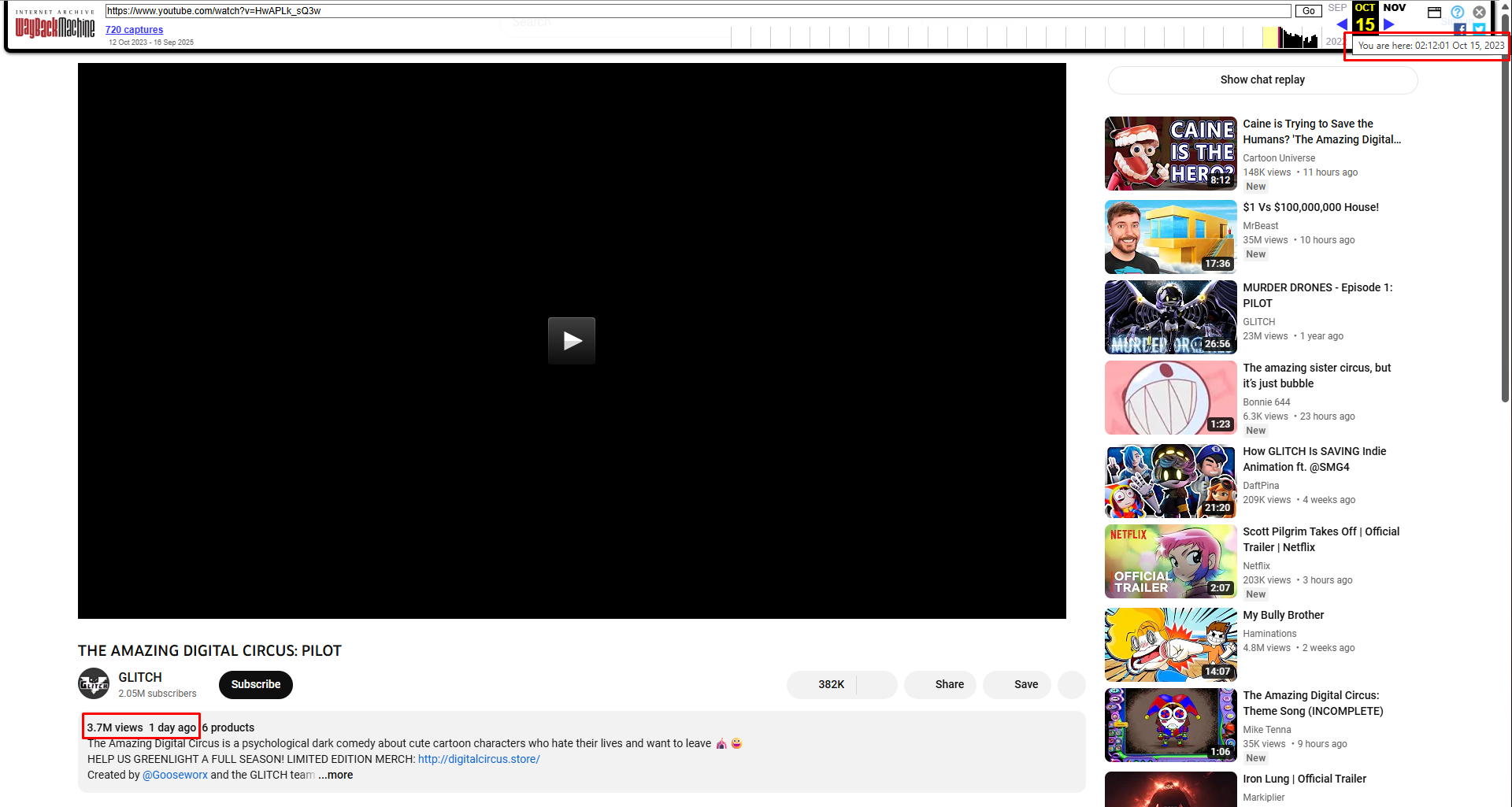Go to next capture with right blue arrow
Image resolution: width=1512 pixels, height=807 pixels.
1389,24
